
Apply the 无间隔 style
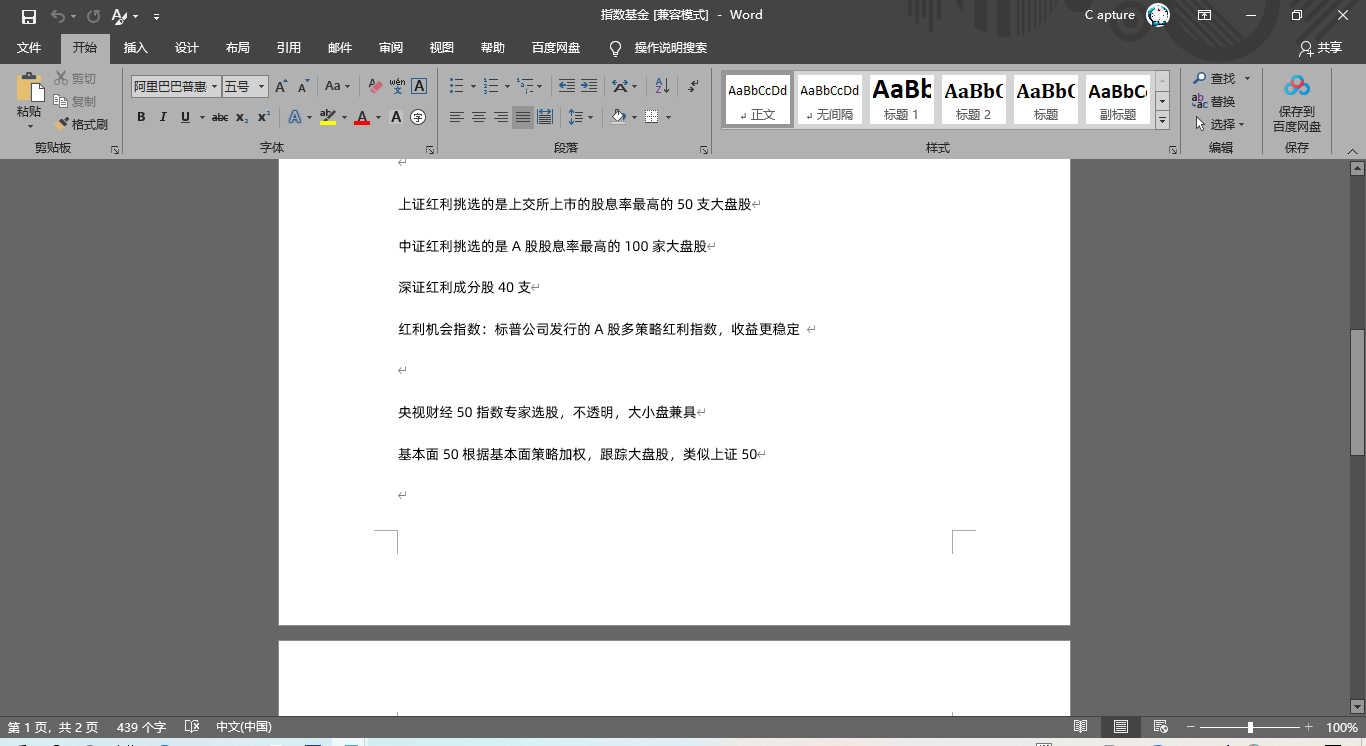pos(830,100)
